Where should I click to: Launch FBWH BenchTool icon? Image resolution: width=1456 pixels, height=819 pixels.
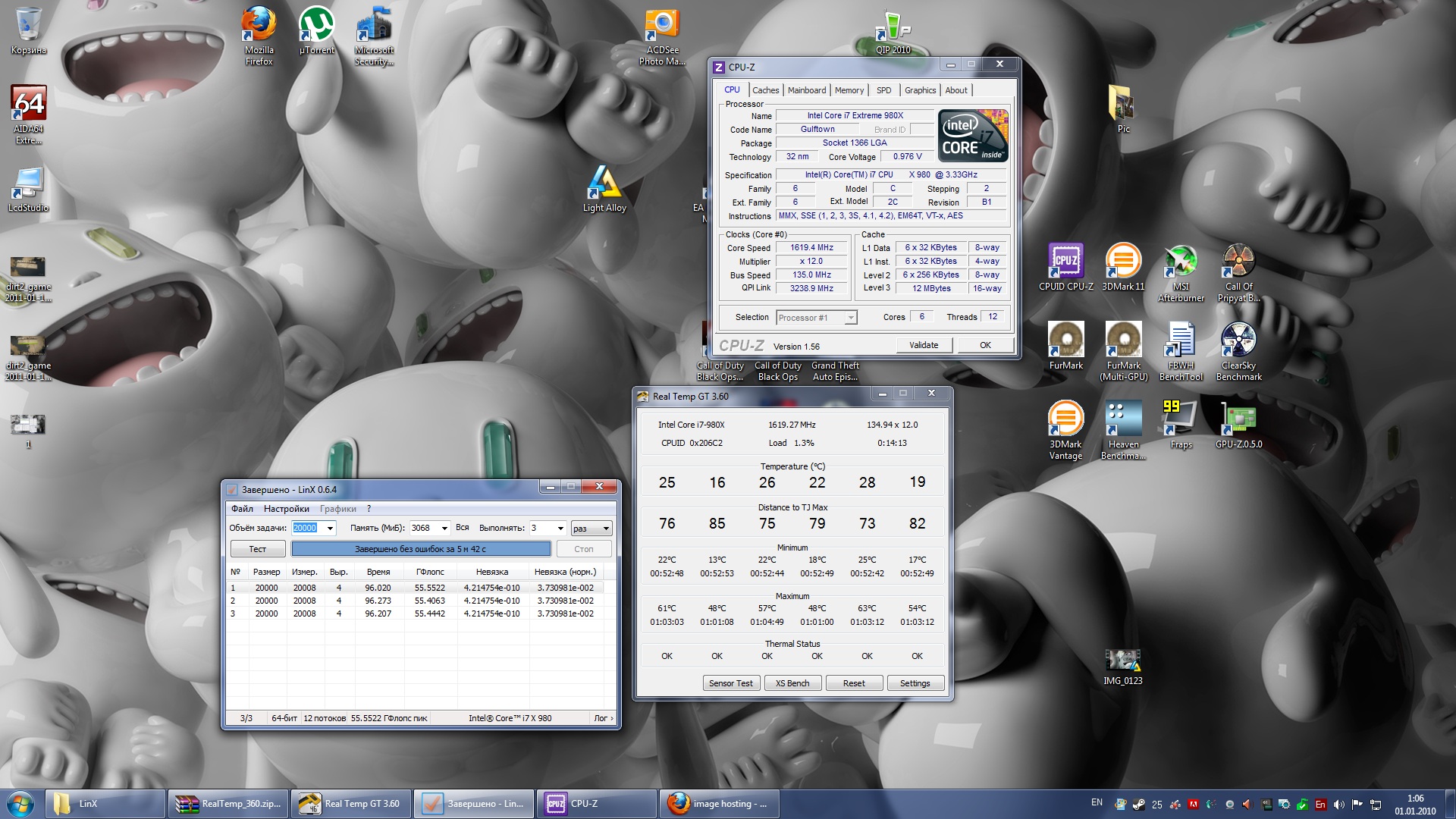tap(1181, 351)
